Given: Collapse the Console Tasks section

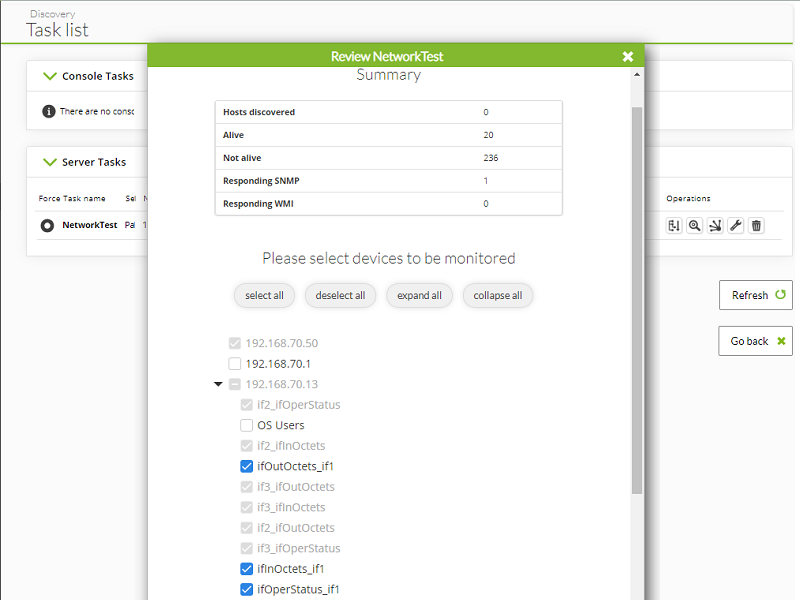Looking at the screenshot, I should (50, 76).
